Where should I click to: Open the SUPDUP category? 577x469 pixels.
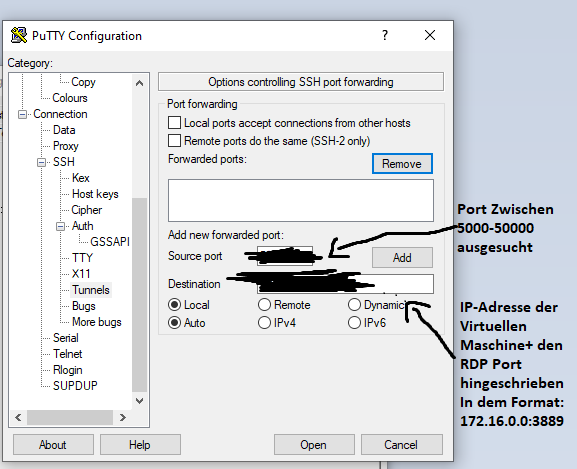[75, 385]
